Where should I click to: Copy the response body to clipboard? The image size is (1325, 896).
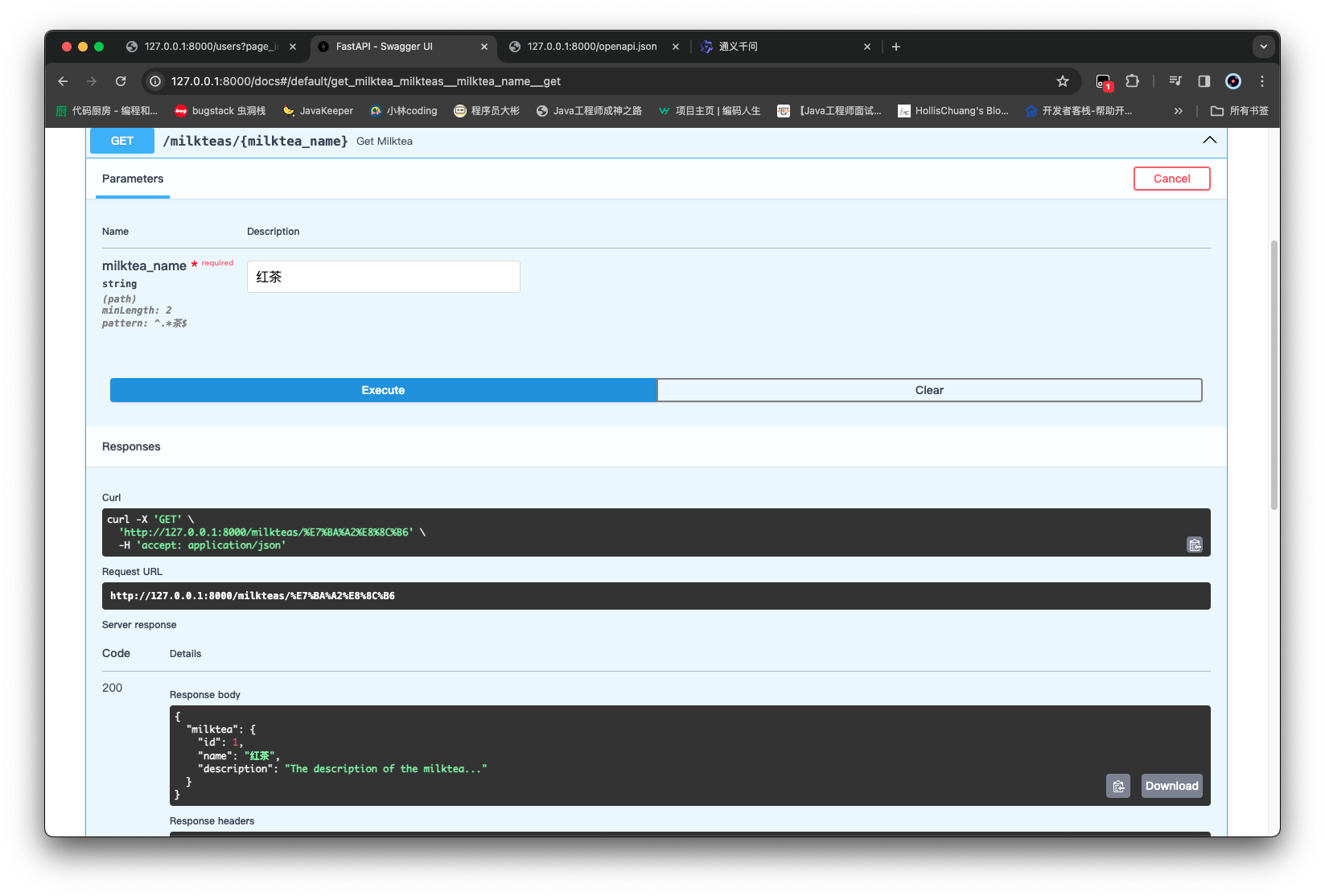(1118, 786)
